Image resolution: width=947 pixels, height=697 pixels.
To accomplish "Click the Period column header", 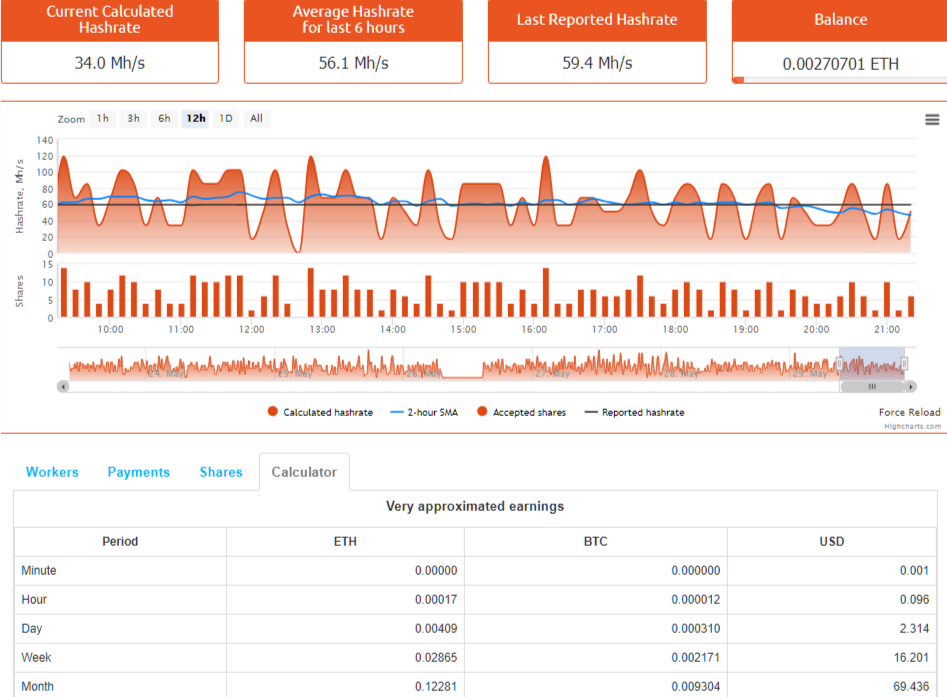I will click(x=120, y=541).
